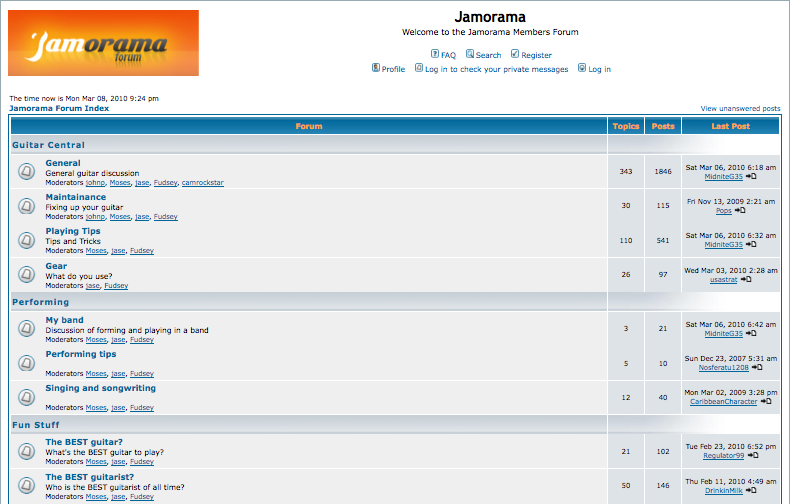The image size is (790, 504).
Task: Click The BEST guitar? forum status icon
Action: 26,451
